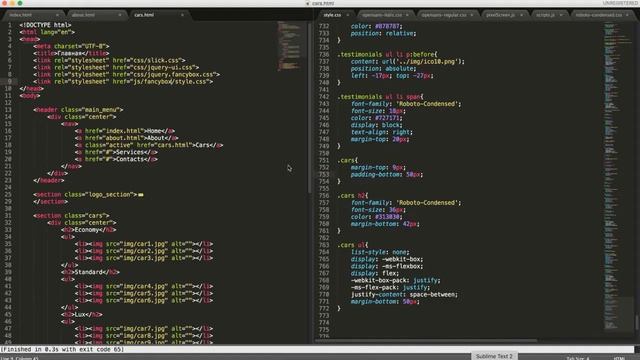Click the '.cars ul{' selector line
Viewport: 640px width, 360px height.
(353, 245)
